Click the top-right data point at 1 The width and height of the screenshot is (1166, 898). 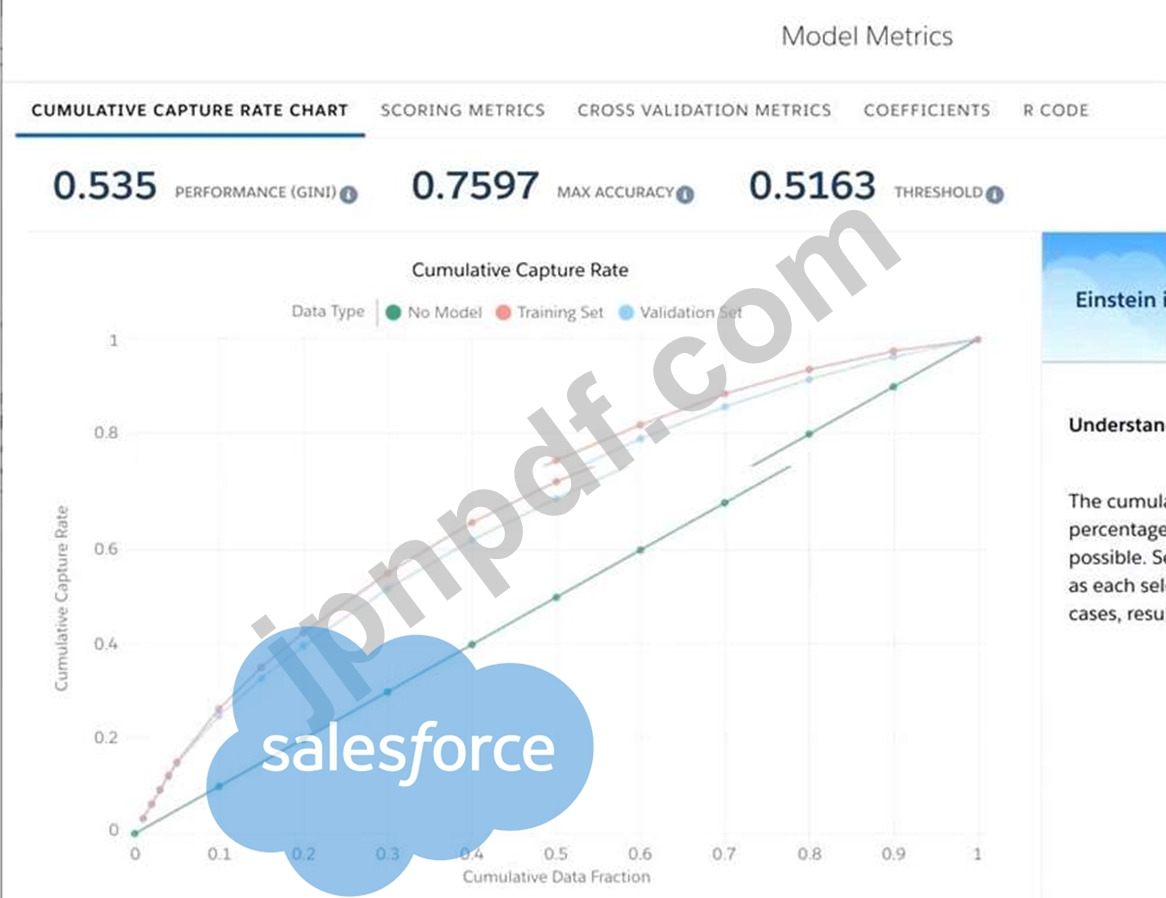pyautogui.click(x=977, y=340)
